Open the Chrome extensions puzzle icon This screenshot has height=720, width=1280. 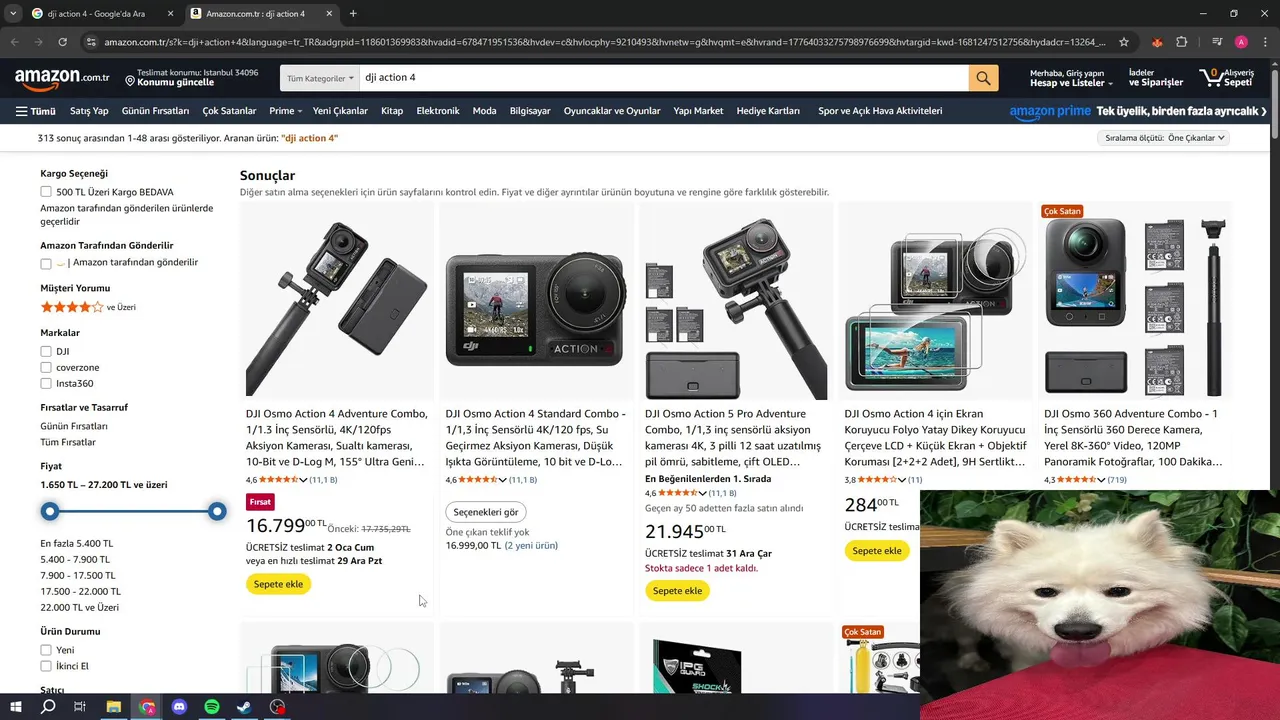click(1182, 42)
